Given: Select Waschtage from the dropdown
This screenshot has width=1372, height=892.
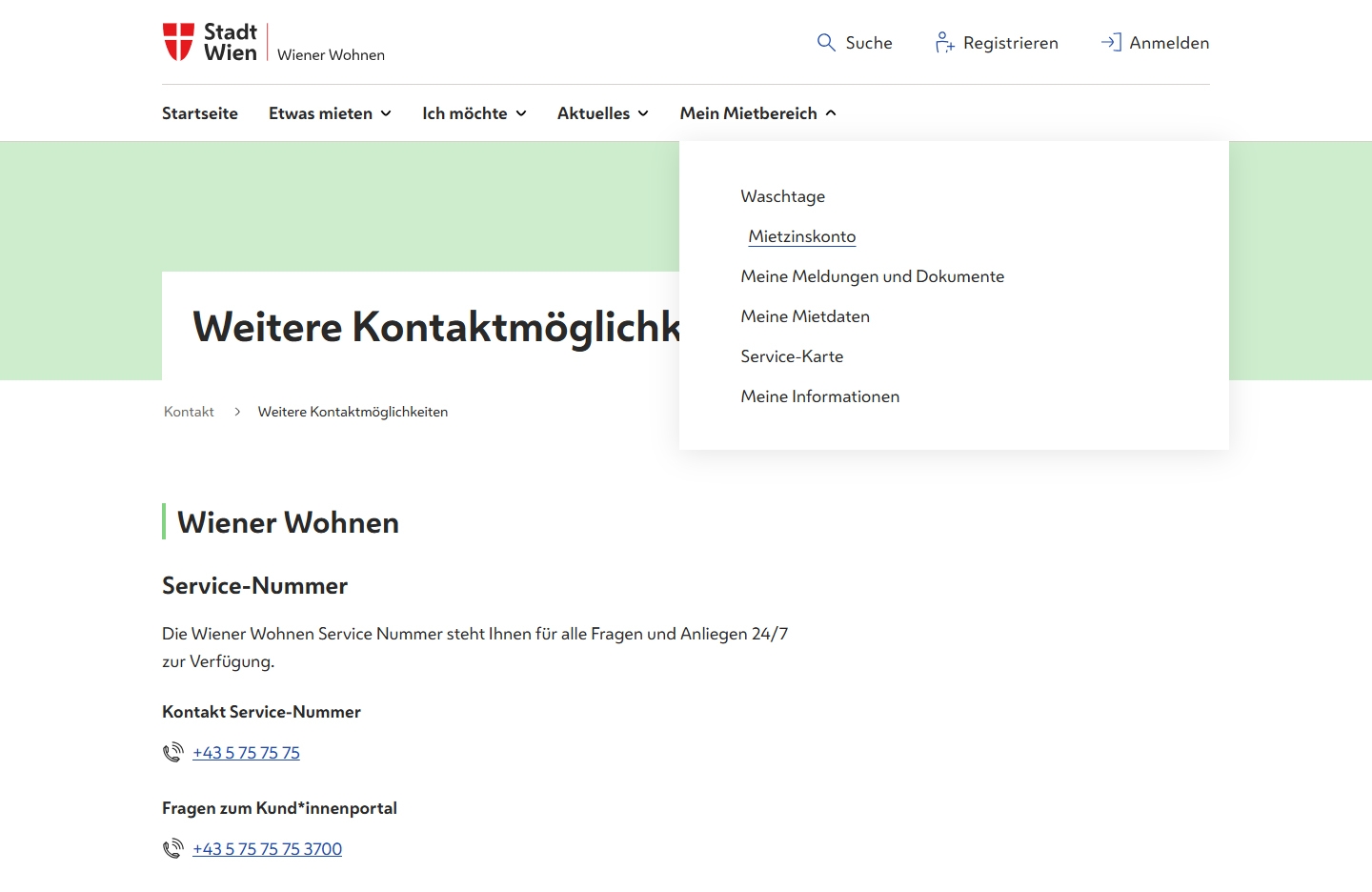Looking at the screenshot, I should tap(783, 196).
